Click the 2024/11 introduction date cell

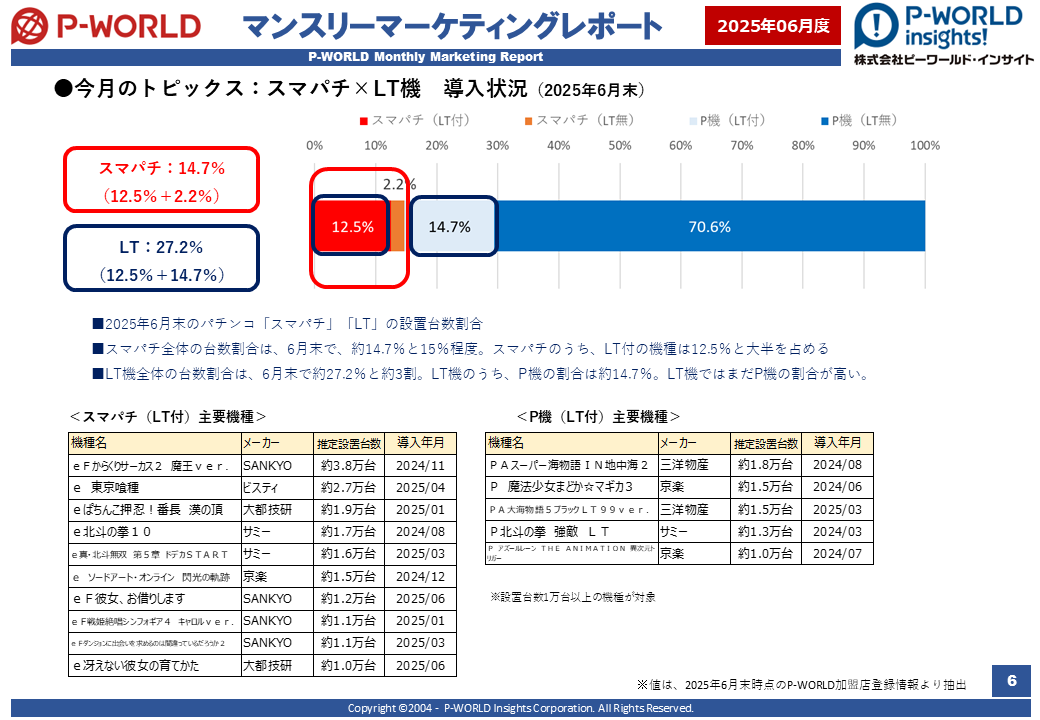click(421, 466)
